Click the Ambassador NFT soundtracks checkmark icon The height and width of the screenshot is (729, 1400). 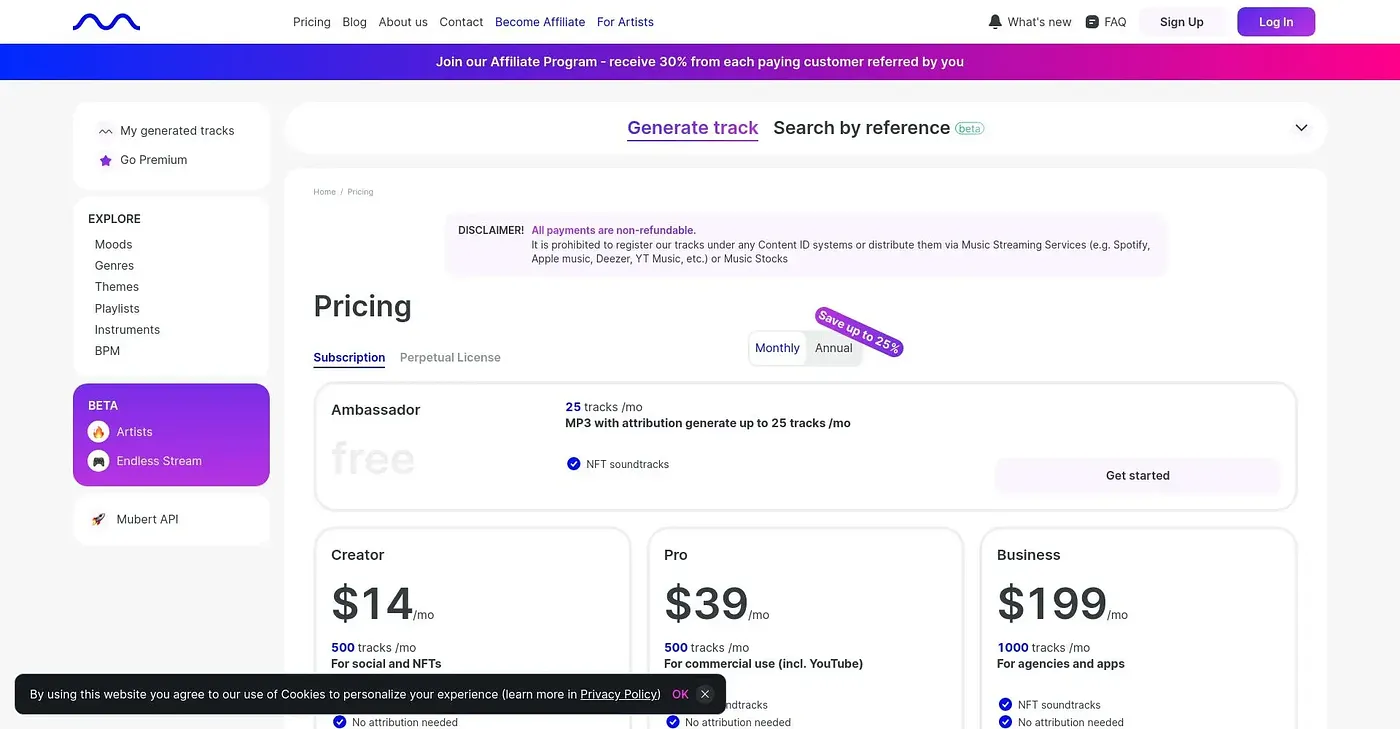tap(573, 464)
